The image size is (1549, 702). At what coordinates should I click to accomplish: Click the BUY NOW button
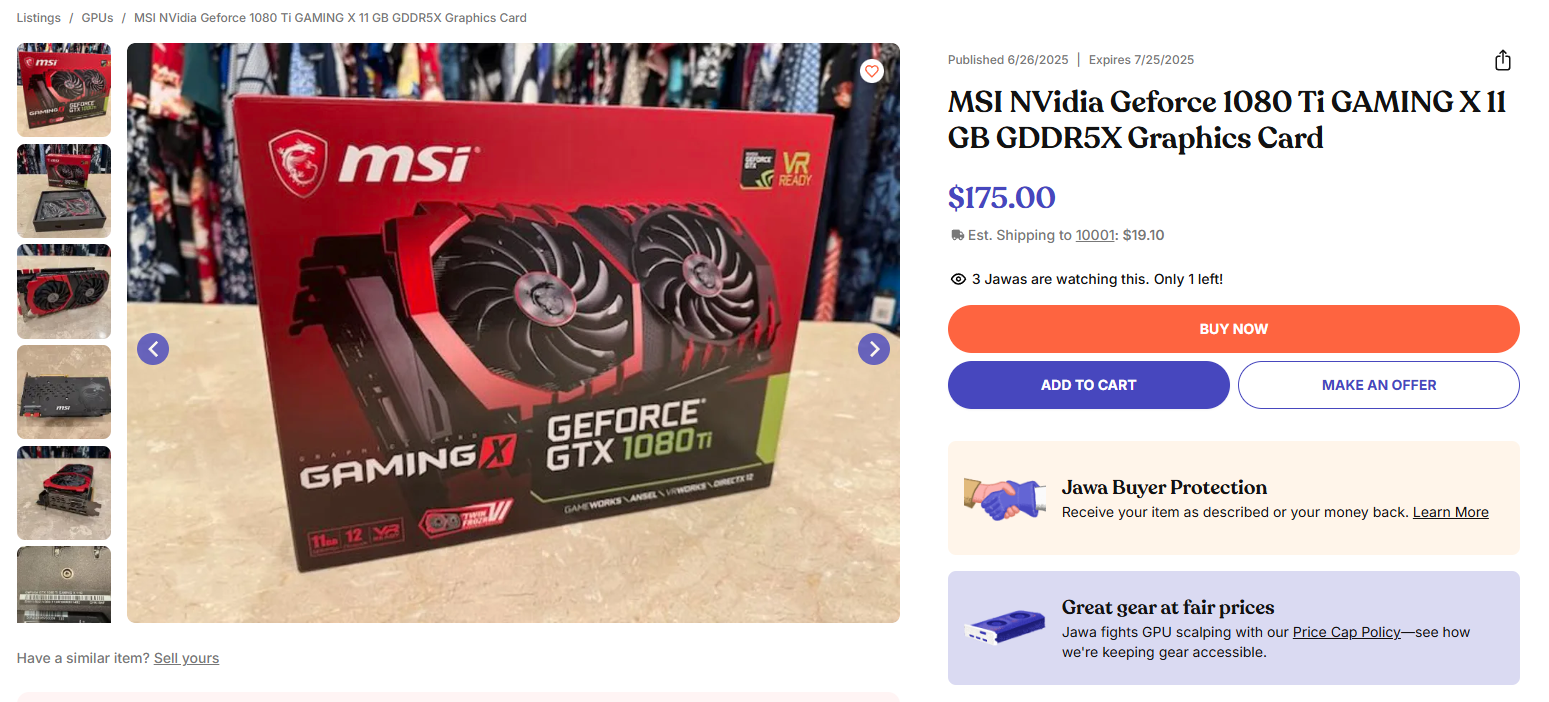1234,329
